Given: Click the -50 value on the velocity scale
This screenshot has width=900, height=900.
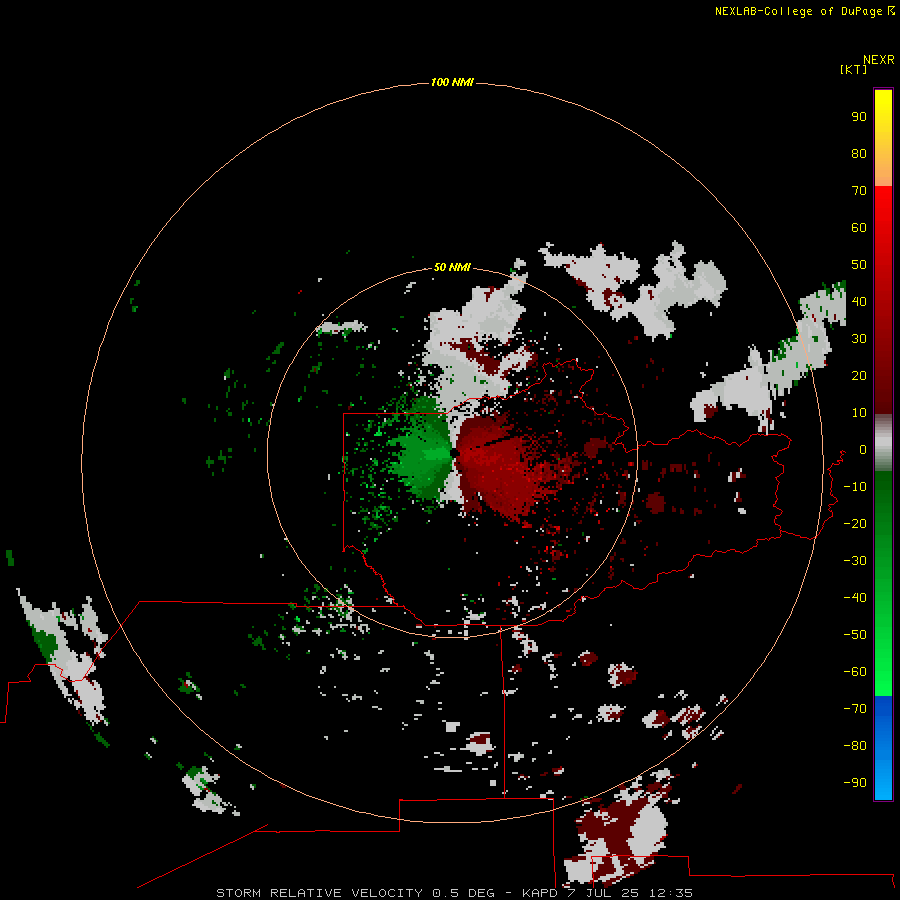Looking at the screenshot, I should 855,634.
